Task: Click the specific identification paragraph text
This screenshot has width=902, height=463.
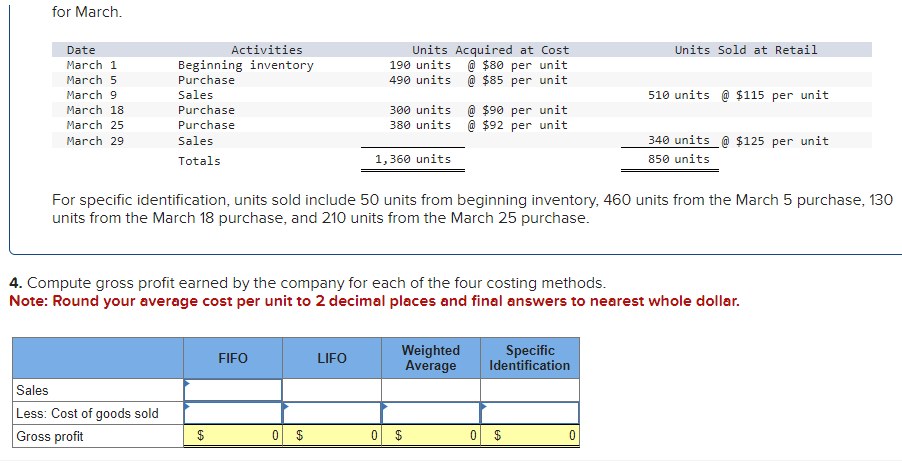Action: pyautogui.click(x=472, y=209)
